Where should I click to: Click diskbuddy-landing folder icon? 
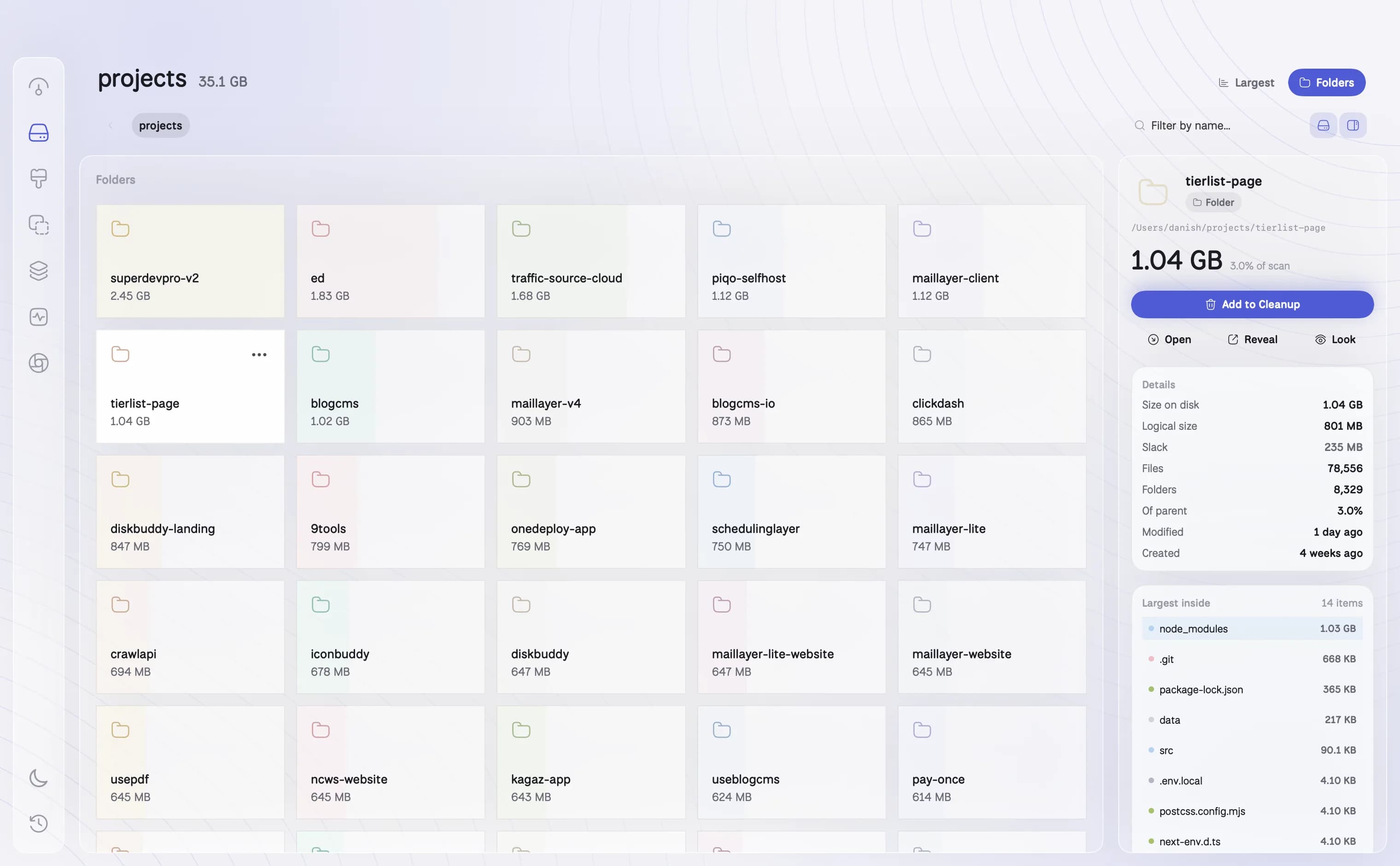pyautogui.click(x=120, y=480)
